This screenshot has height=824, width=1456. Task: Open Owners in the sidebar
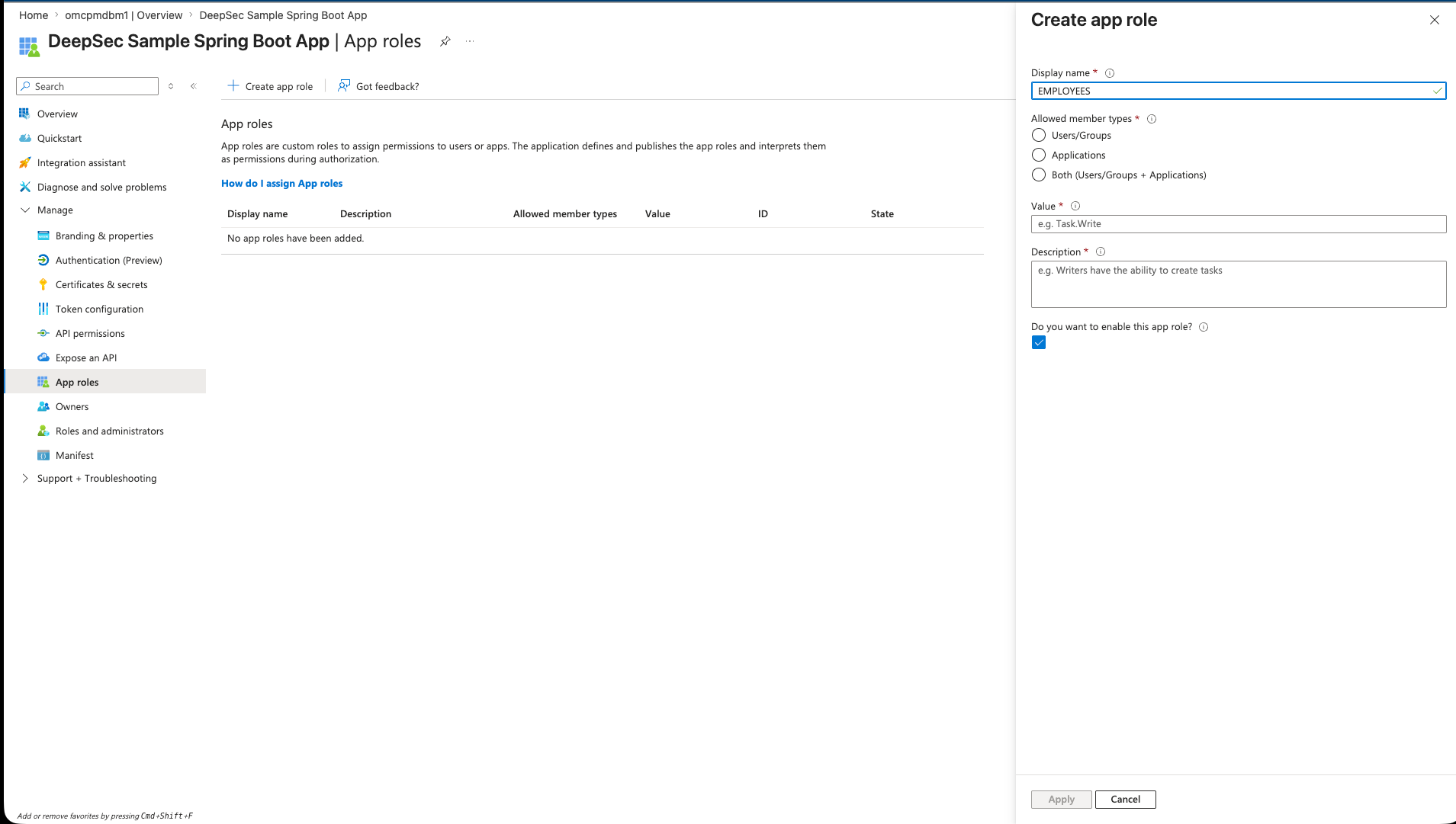72,406
